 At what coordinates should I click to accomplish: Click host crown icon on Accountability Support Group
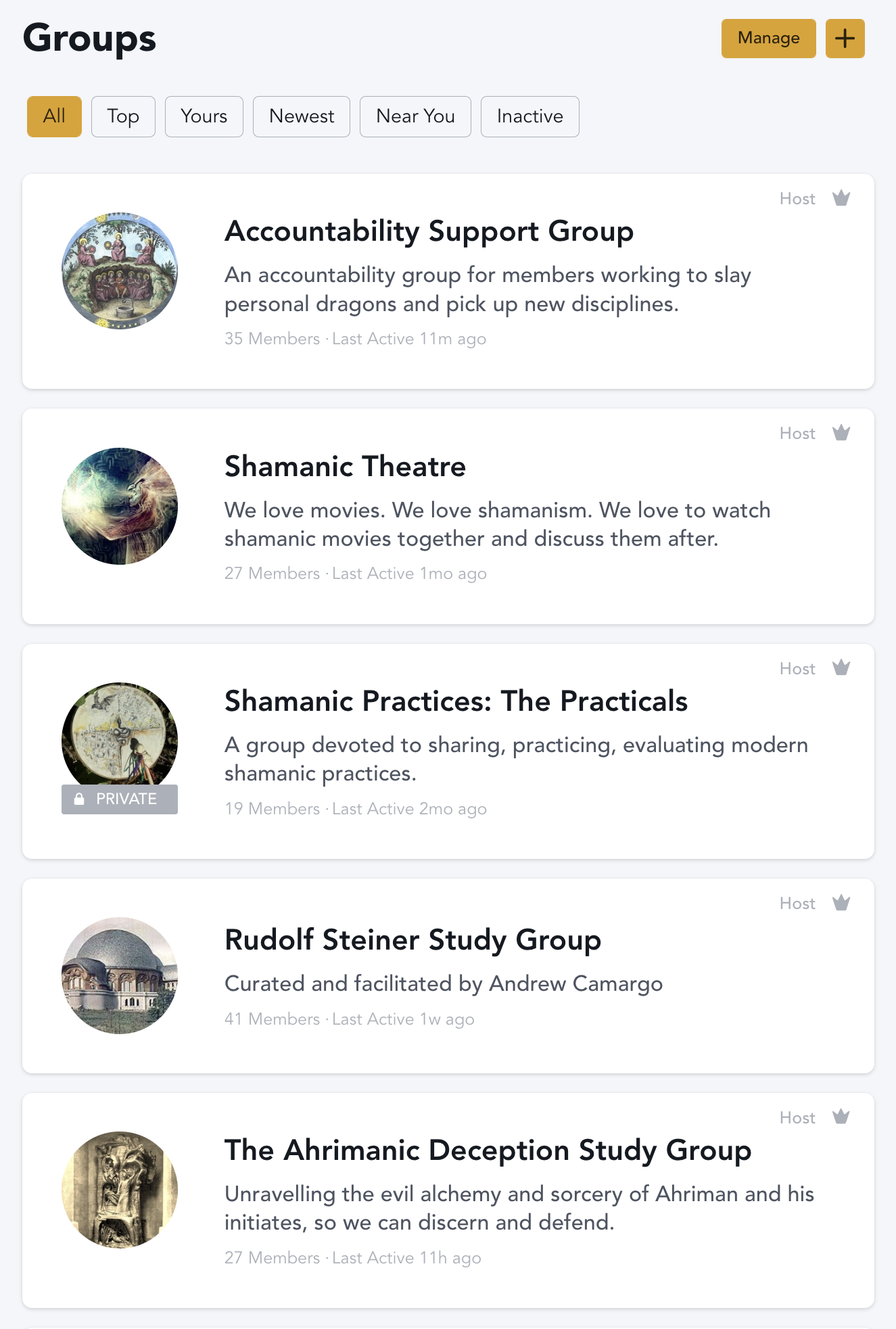point(841,198)
